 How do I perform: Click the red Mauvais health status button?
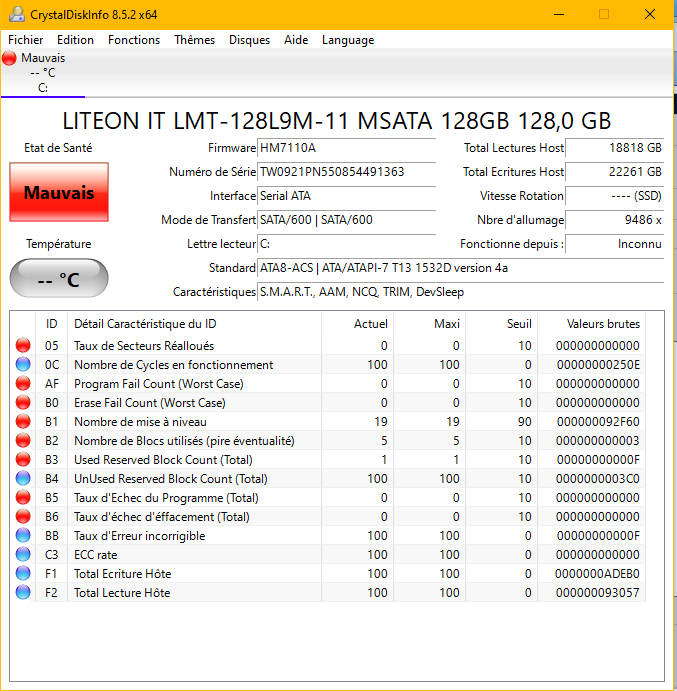point(58,192)
